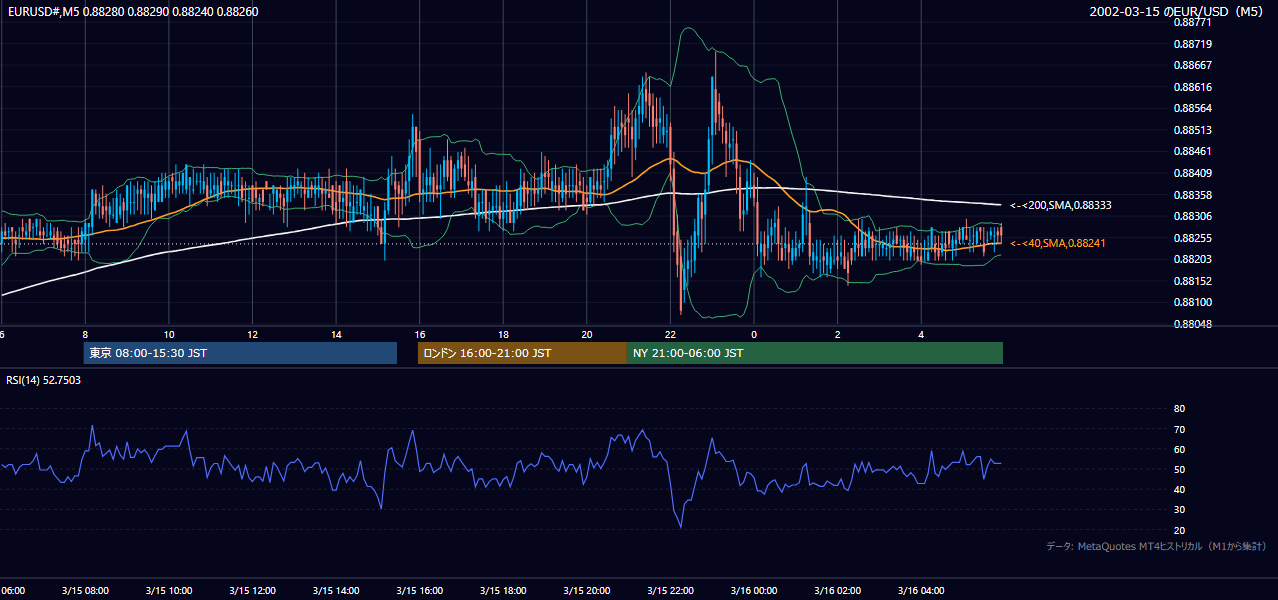The height and width of the screenshot is (600, 1278).
Task: Click the 3/16 02:00 time label
Action: [x=838, y=590]
